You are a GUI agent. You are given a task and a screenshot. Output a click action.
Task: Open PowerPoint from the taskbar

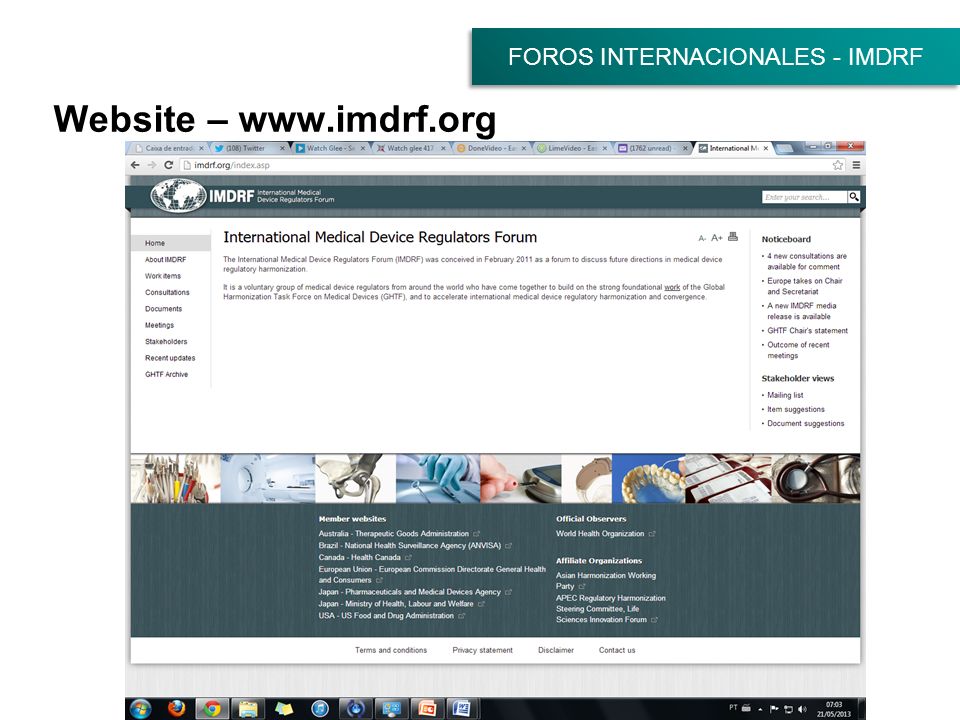427,709
